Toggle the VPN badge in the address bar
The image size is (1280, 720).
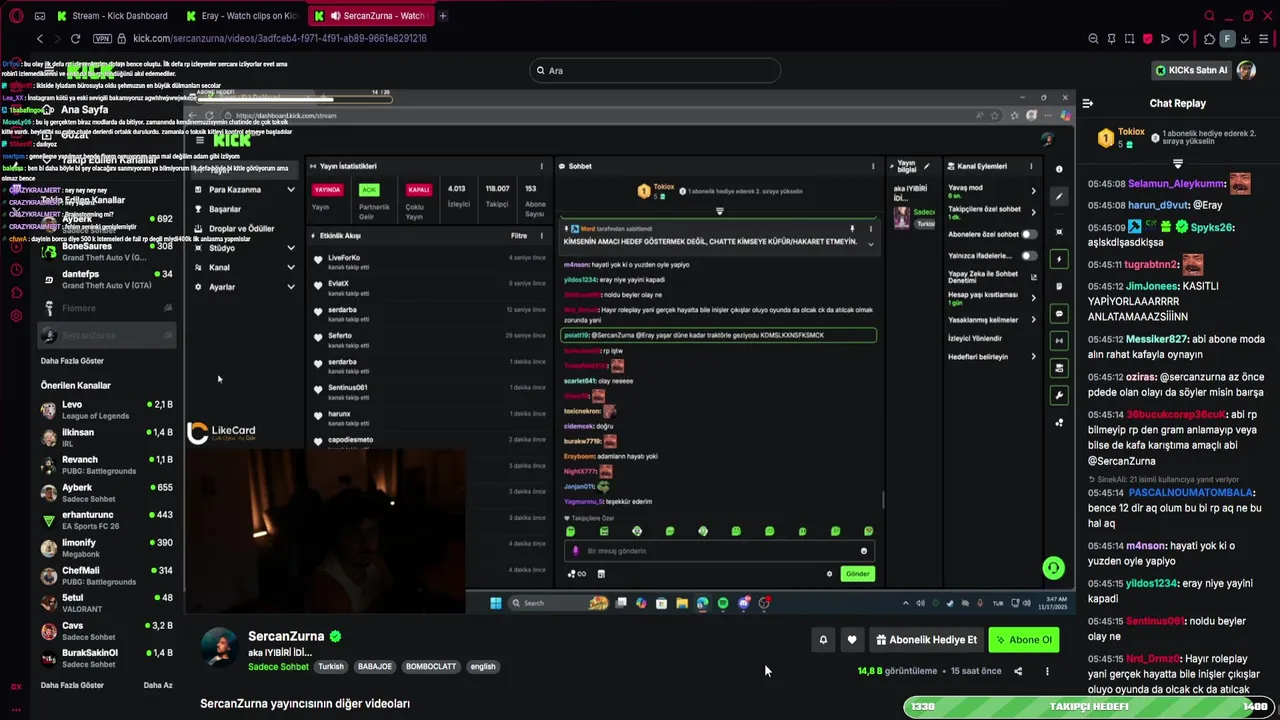tap(102, 38)
